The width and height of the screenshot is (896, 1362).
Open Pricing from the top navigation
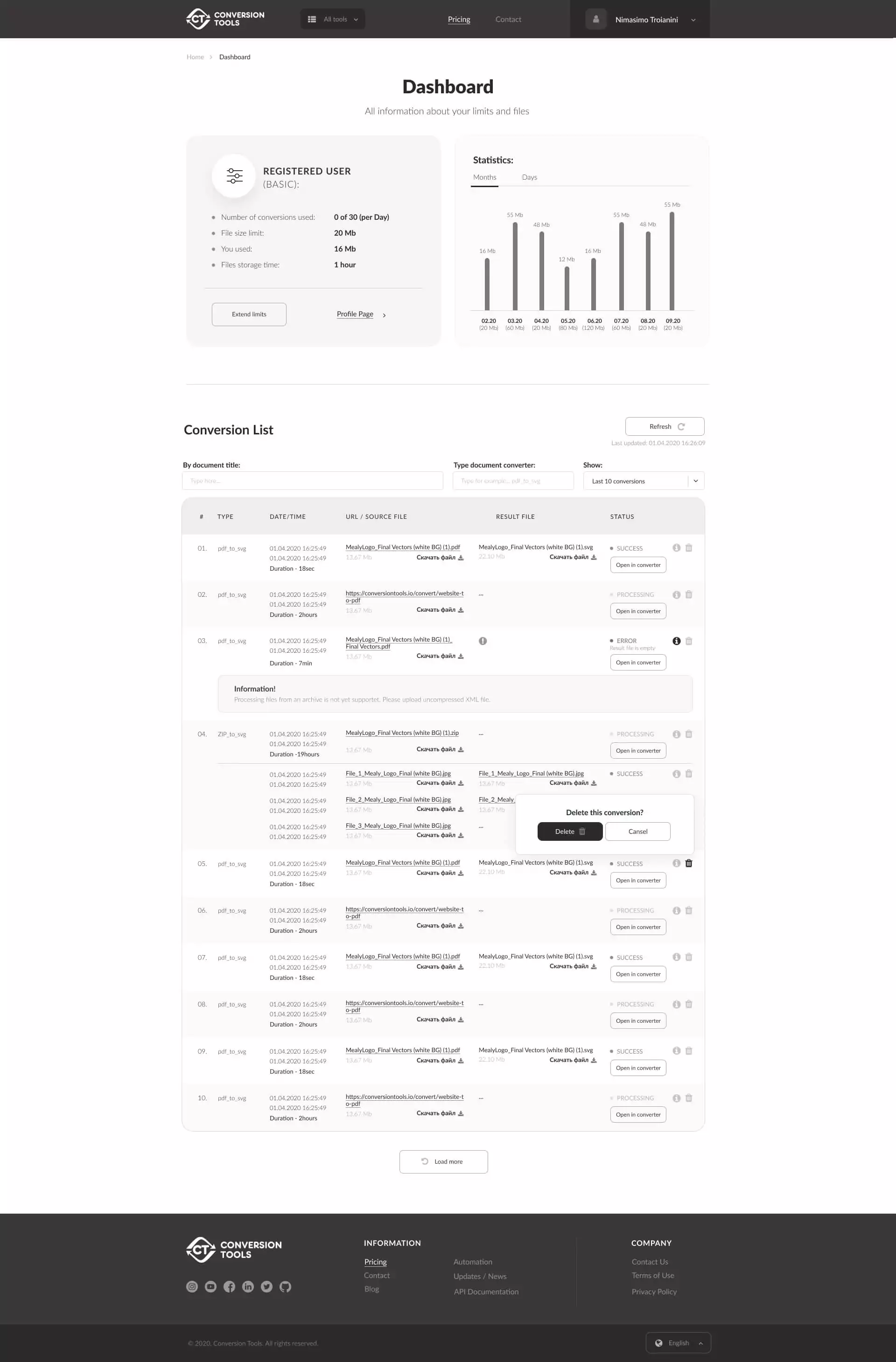[x=459, y=19]
